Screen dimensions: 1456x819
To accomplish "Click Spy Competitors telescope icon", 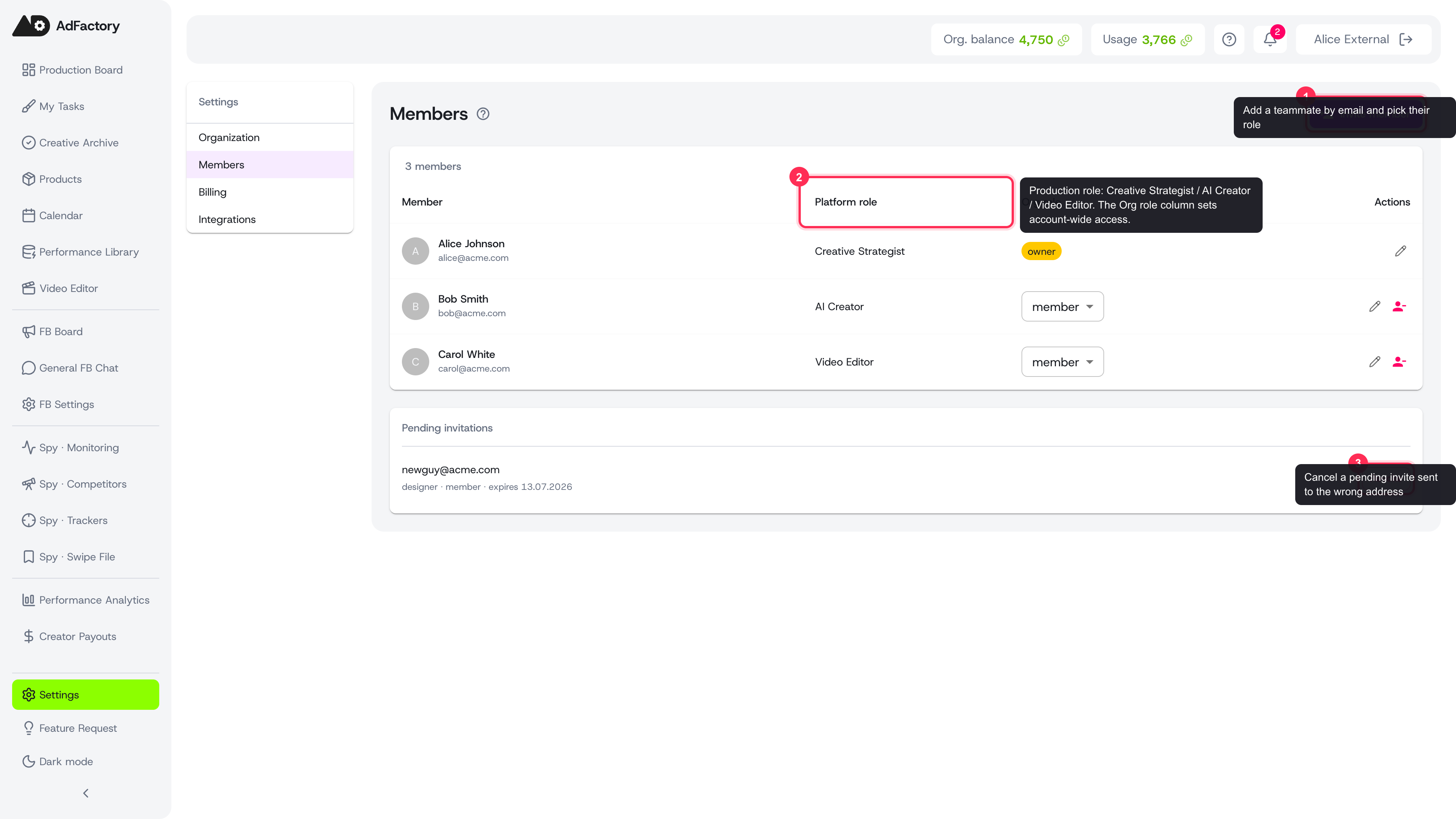I will 28,484.
